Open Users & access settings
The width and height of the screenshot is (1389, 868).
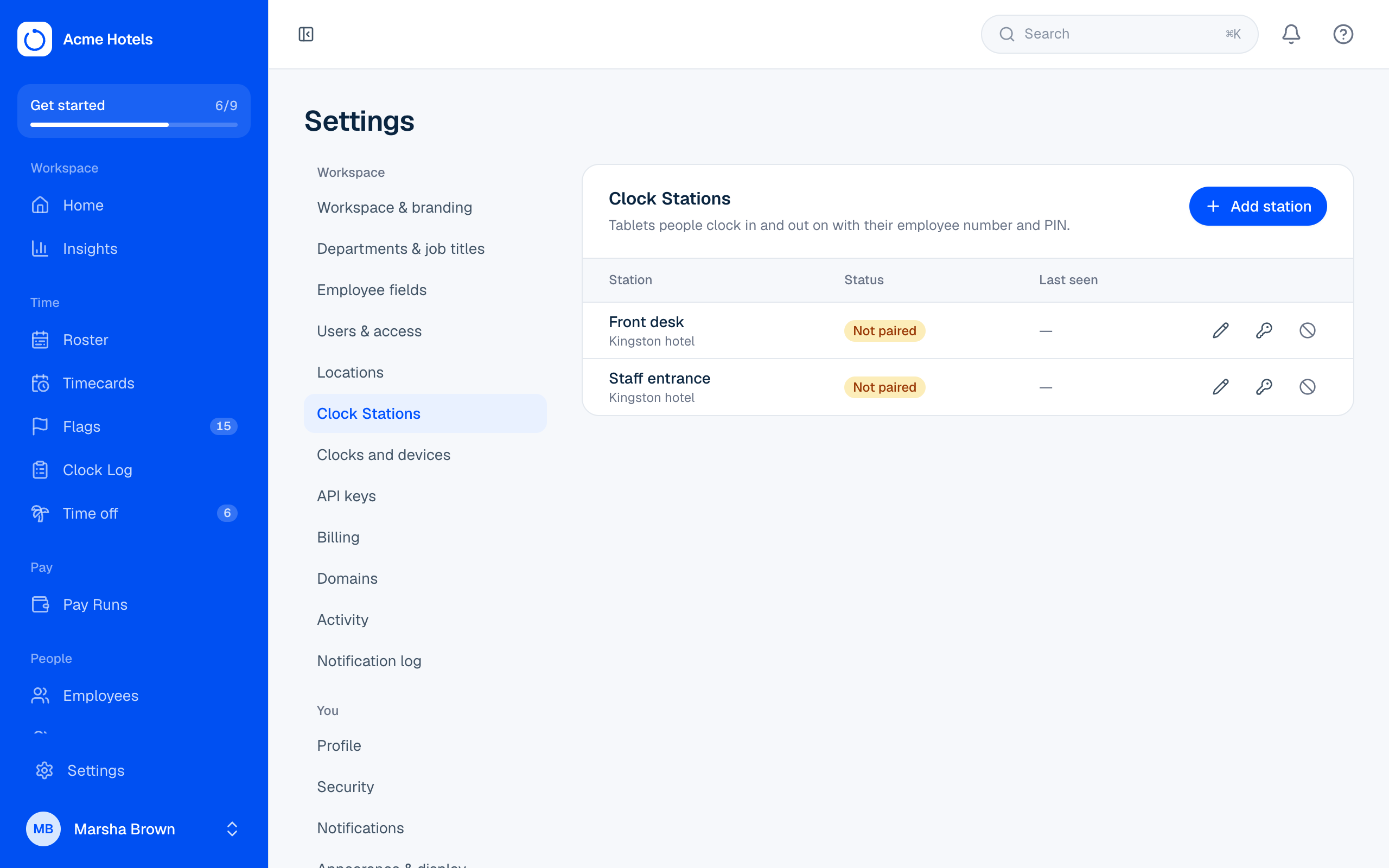tap(425, 331)
